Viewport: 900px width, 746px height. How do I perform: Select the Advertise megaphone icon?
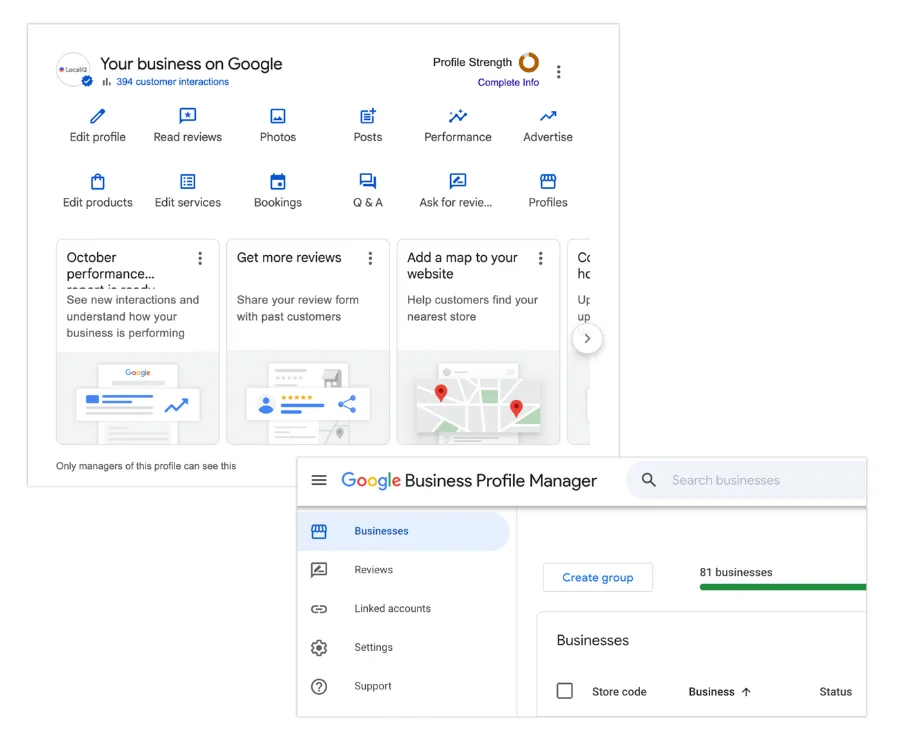pyautogui.click(x=547, y=114)
